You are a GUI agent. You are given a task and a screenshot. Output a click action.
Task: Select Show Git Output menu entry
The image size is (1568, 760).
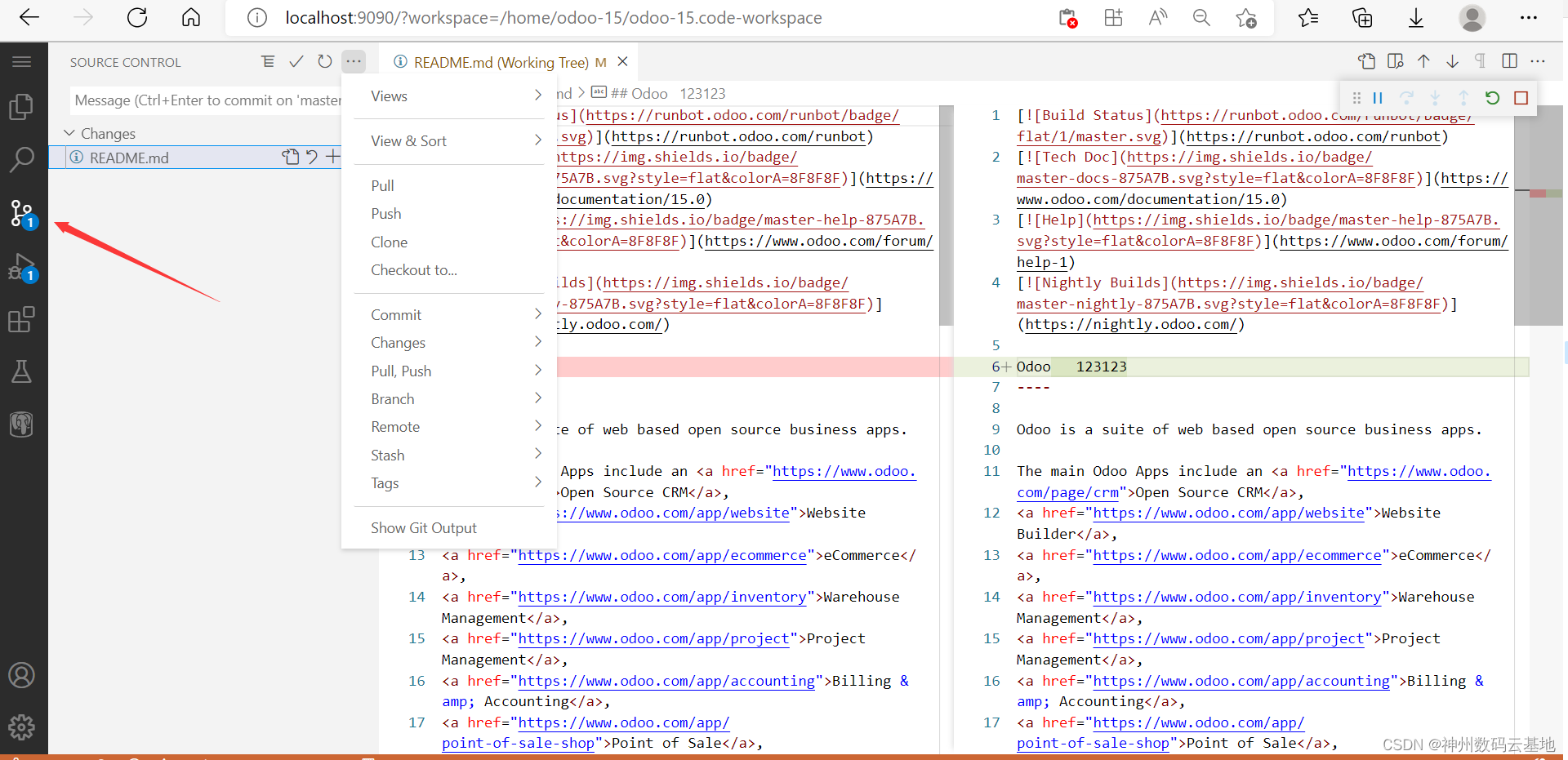pos(449,527)
